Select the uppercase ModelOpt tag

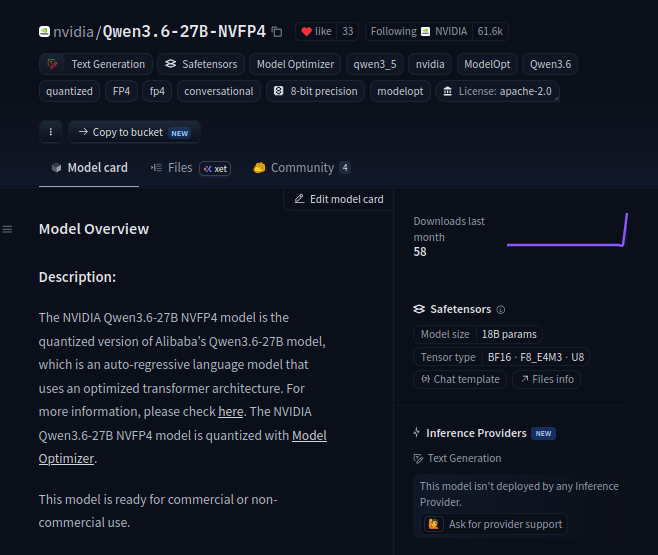pyautogui.click(x=487, y=64)
